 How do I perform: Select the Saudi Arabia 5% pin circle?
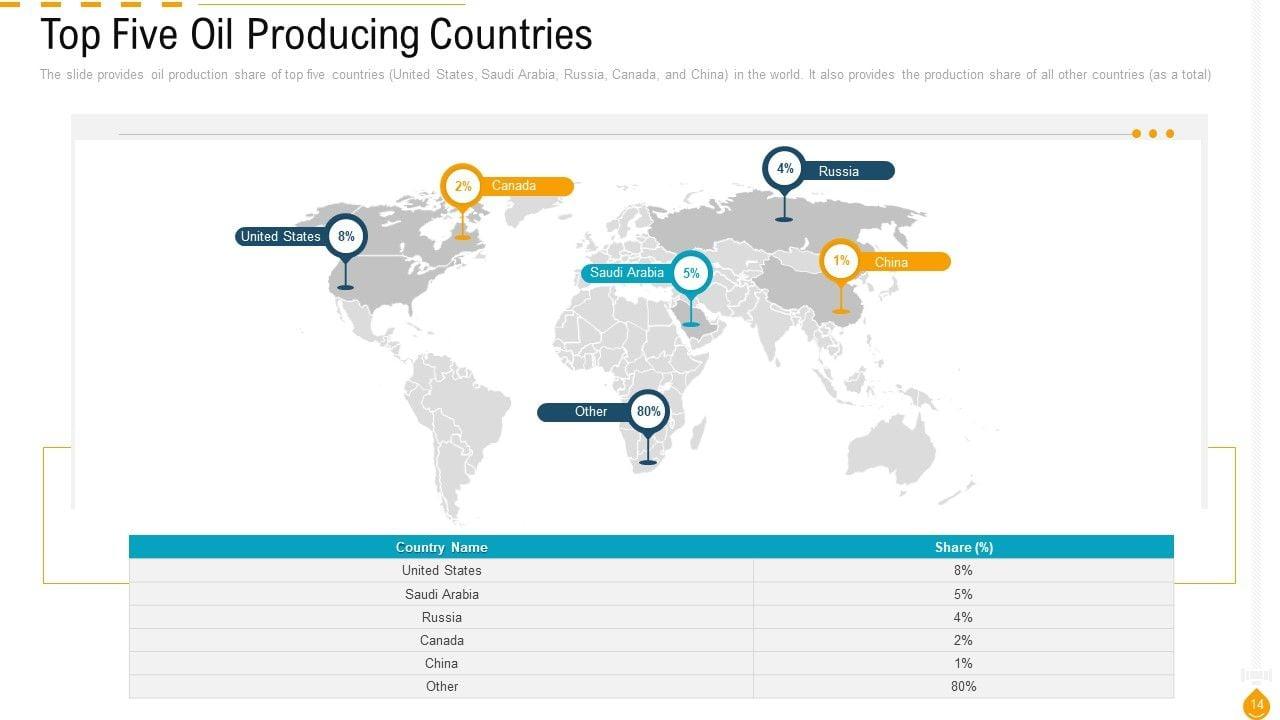691,273
